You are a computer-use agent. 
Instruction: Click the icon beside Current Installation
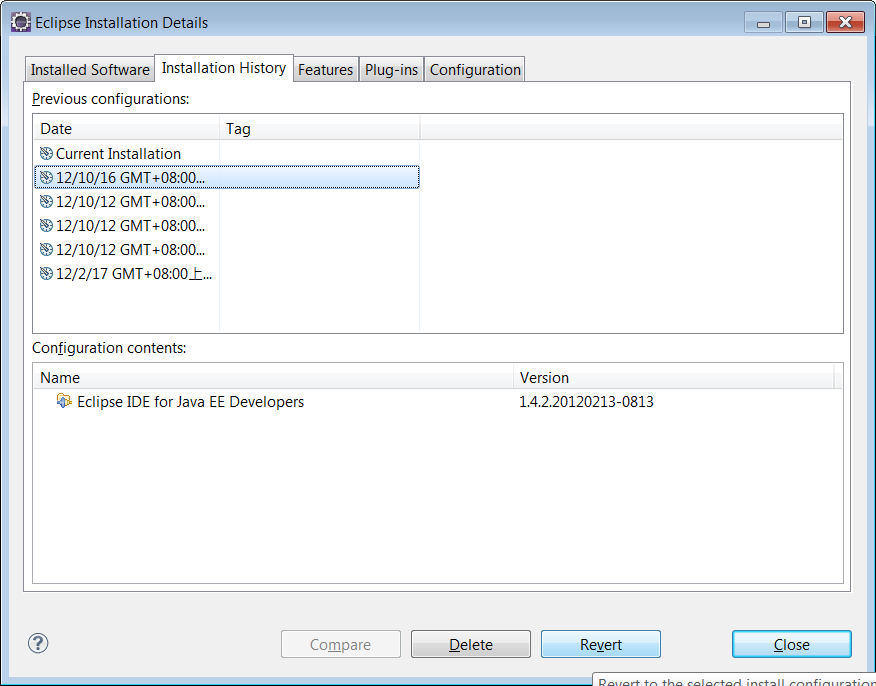[46, 154]
